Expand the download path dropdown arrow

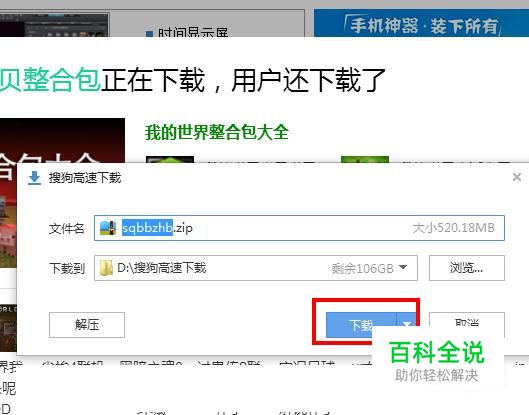tap(402, 268)
